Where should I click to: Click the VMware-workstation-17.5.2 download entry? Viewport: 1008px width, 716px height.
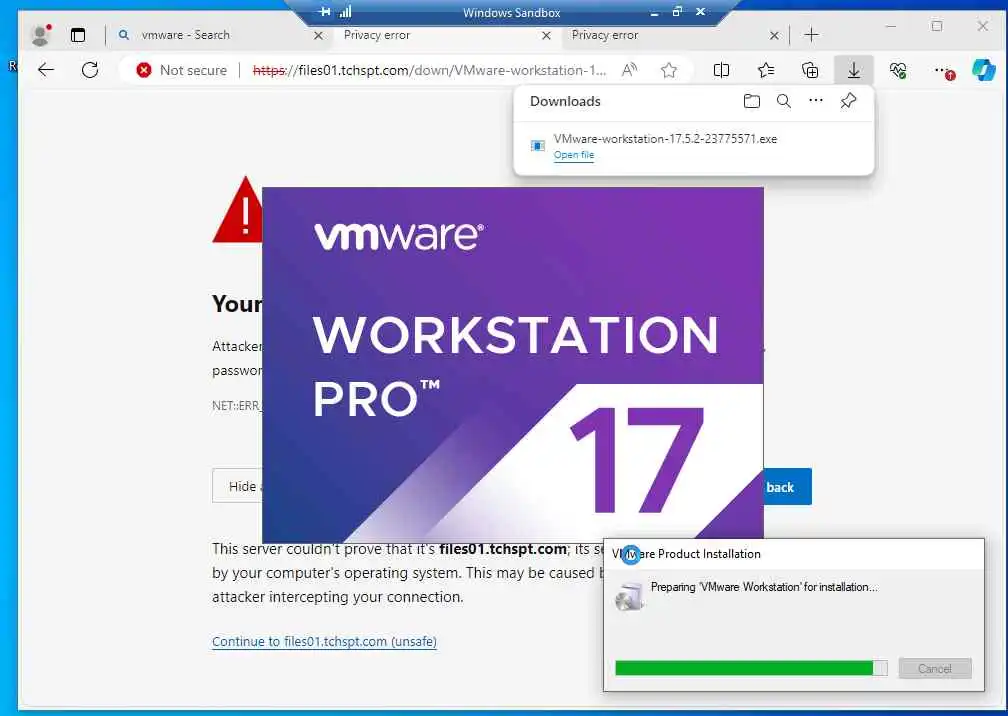pyautogui.click(x=694, y=147)
